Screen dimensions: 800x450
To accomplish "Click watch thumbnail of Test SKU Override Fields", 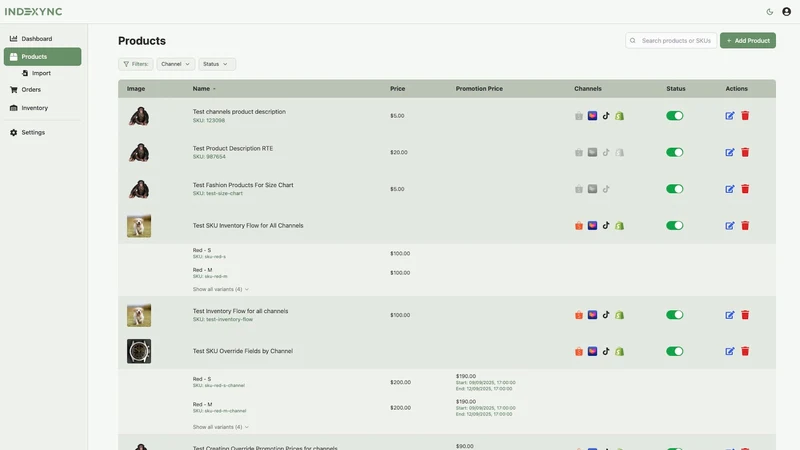I will pos(139,351).
